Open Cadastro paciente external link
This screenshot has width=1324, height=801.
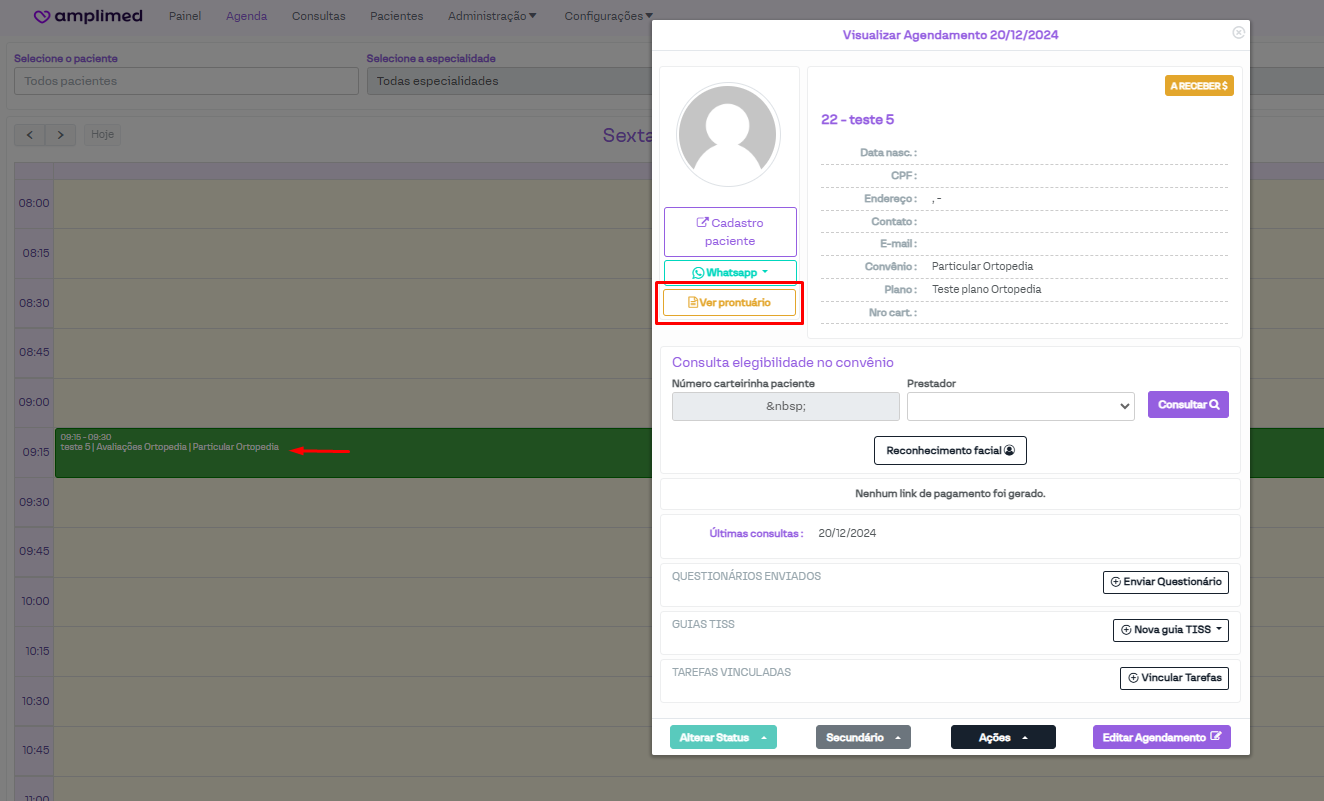(x=730, y=232)
